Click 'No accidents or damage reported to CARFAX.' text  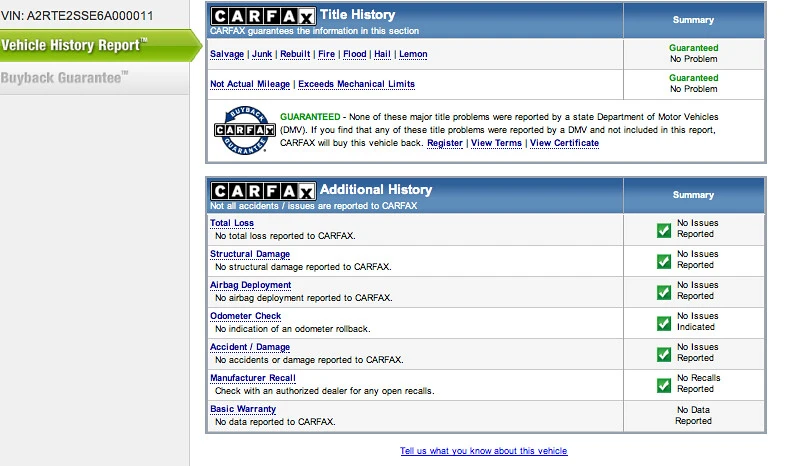(309, 360)
